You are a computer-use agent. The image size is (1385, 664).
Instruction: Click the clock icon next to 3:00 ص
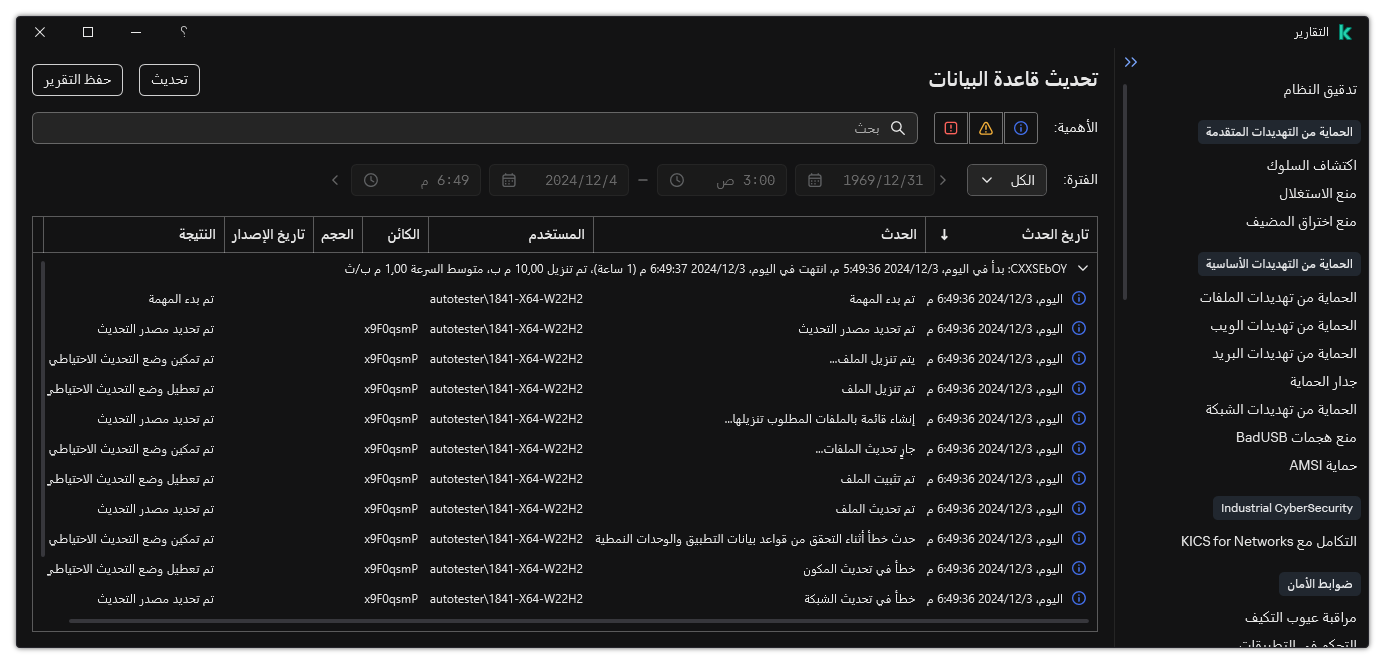click(677, 180)
